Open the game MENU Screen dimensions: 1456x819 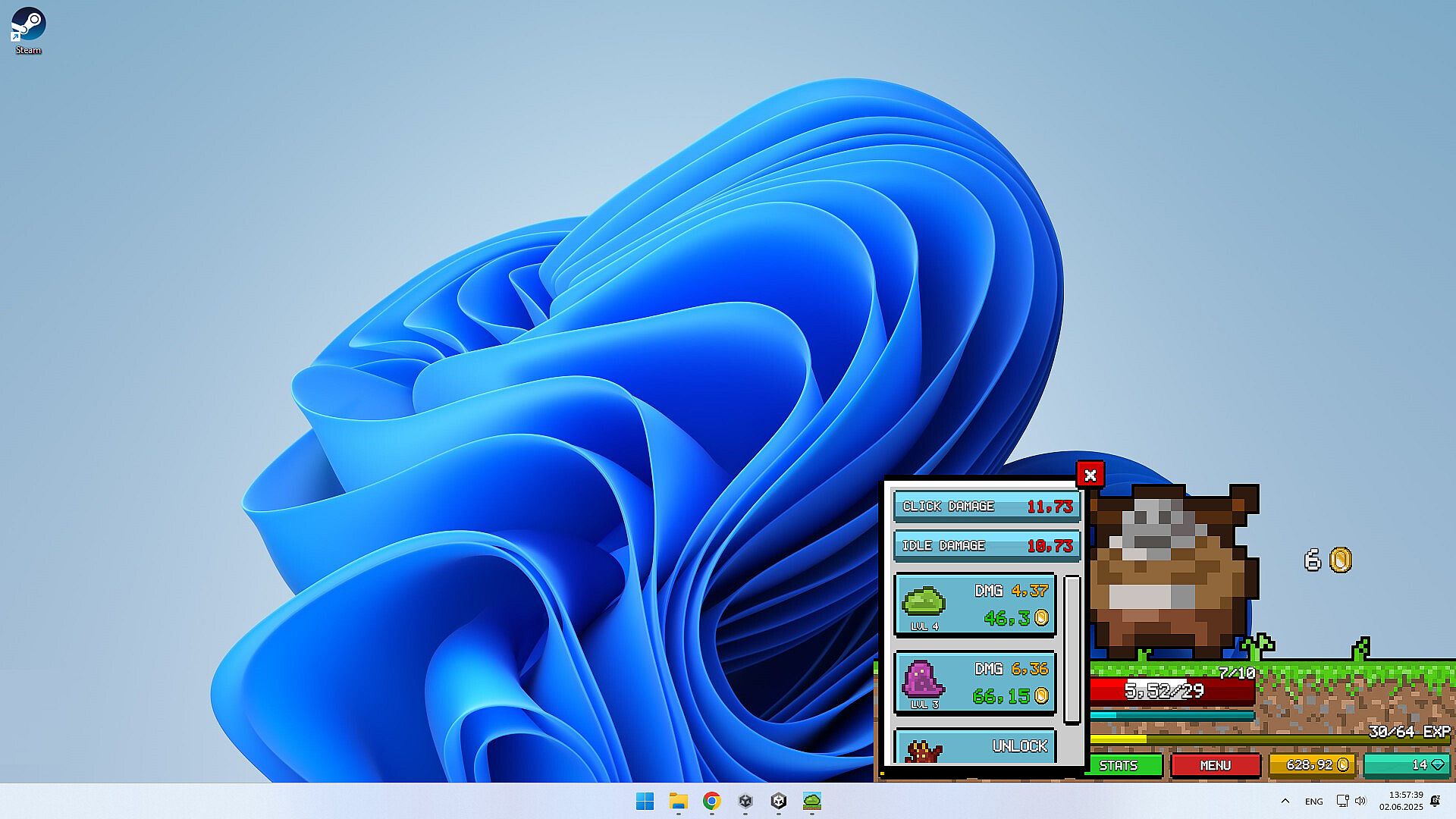pos(1215,765)
